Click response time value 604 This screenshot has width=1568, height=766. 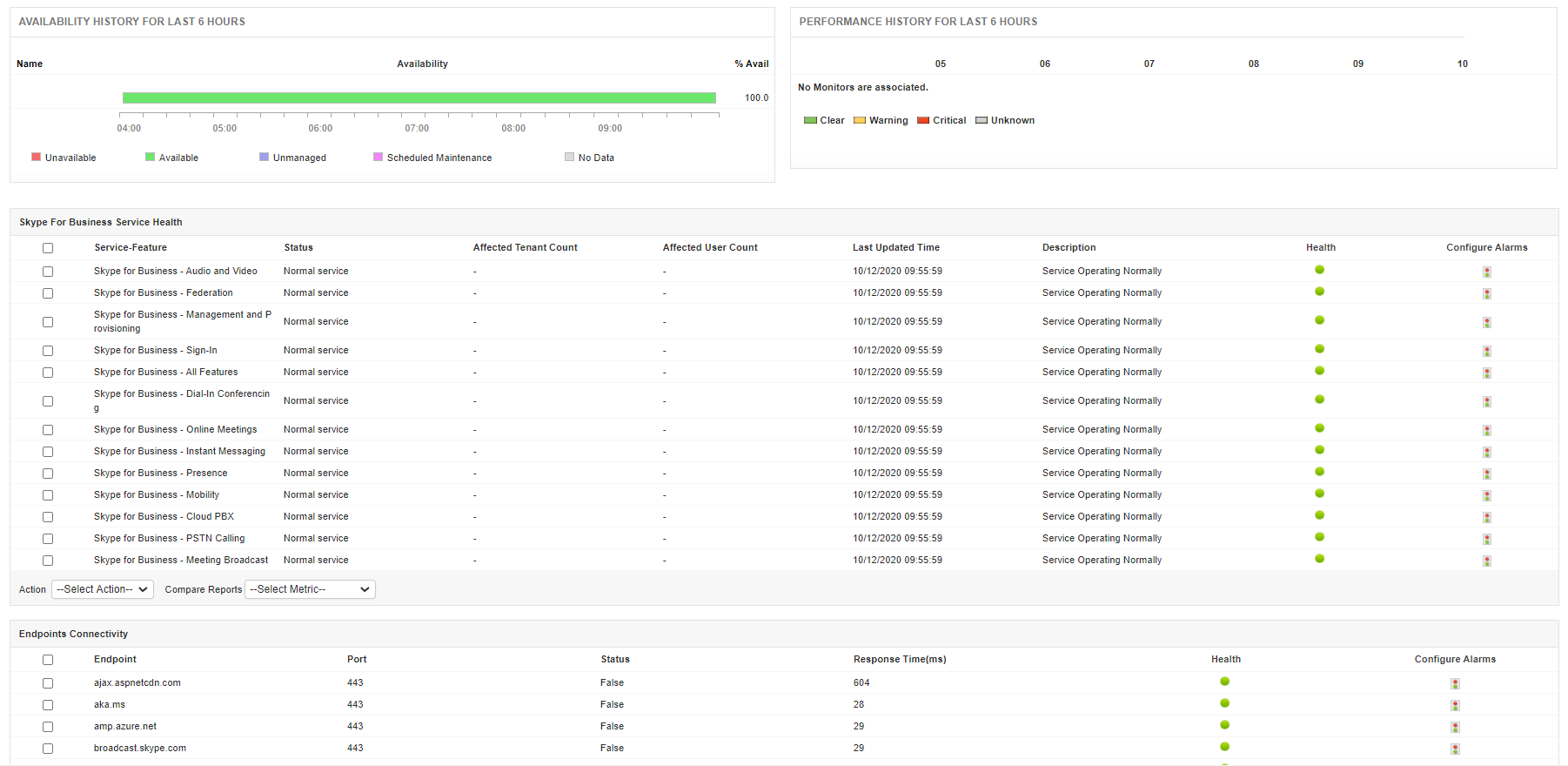click(x=861, y=682)
